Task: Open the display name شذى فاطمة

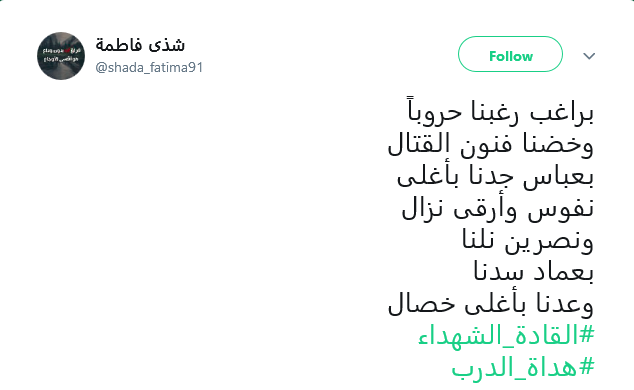Action: click(x=140, y=44)
